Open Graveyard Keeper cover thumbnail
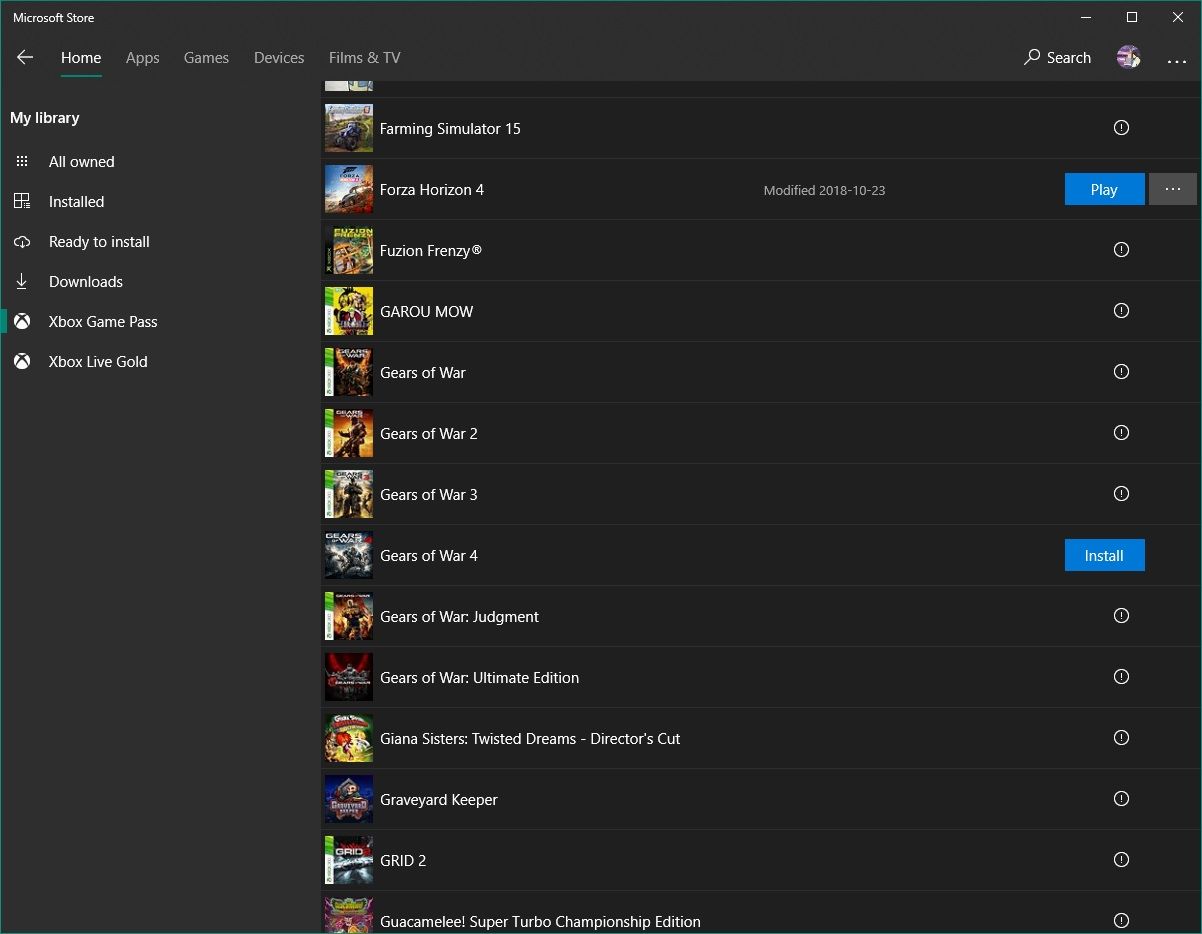Viewport: 1202px width, 934px height. 349,799
